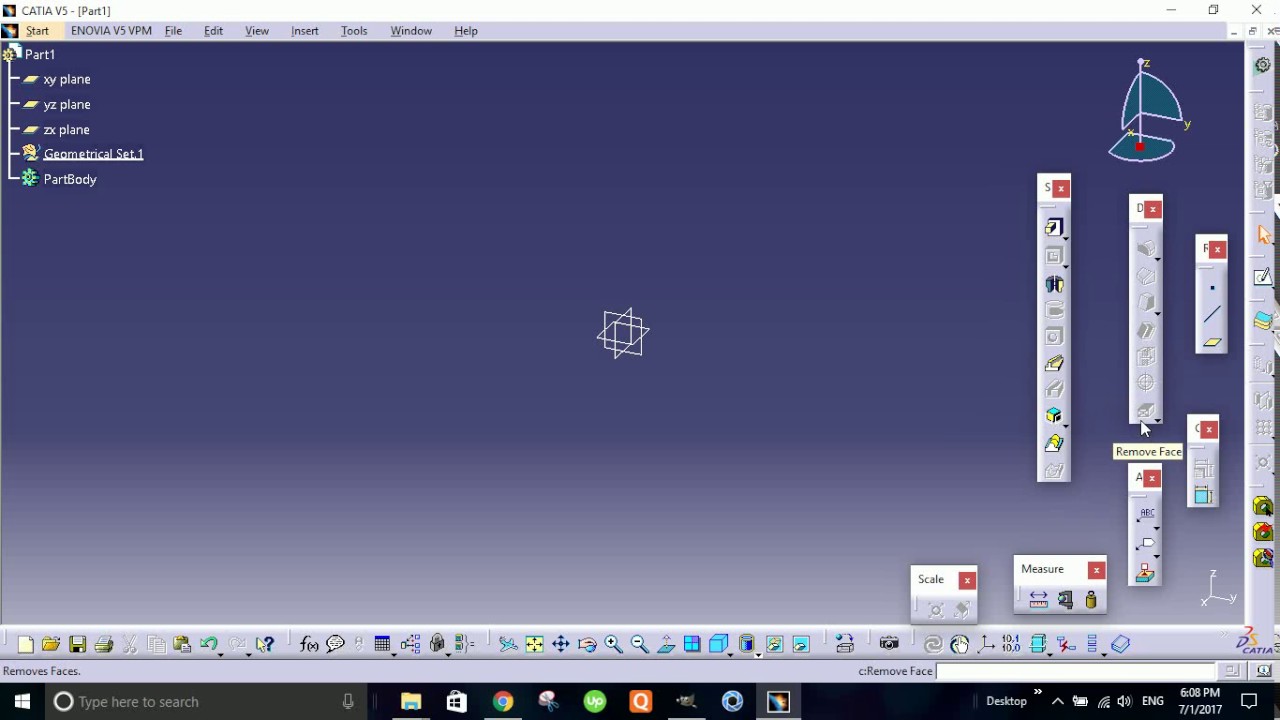This screenshot has width=1280, height=720.
Task: Click the What's This help icon
Action: 265,645
